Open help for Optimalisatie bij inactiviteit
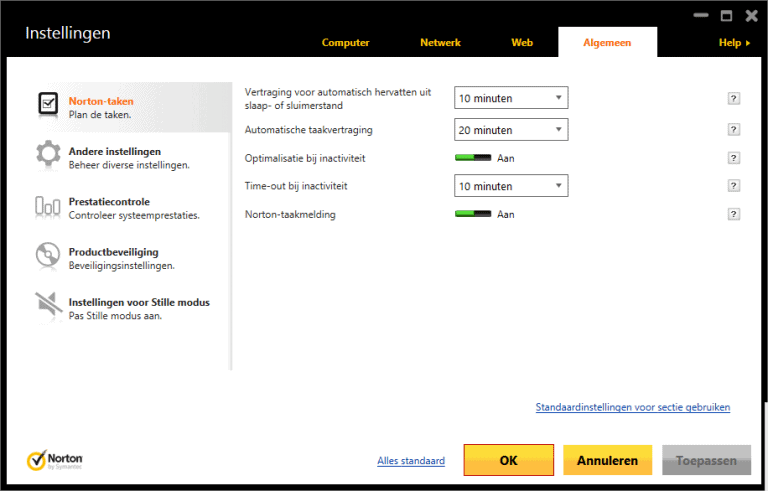This screenshot has width=768, height=491. pos(733,158)
